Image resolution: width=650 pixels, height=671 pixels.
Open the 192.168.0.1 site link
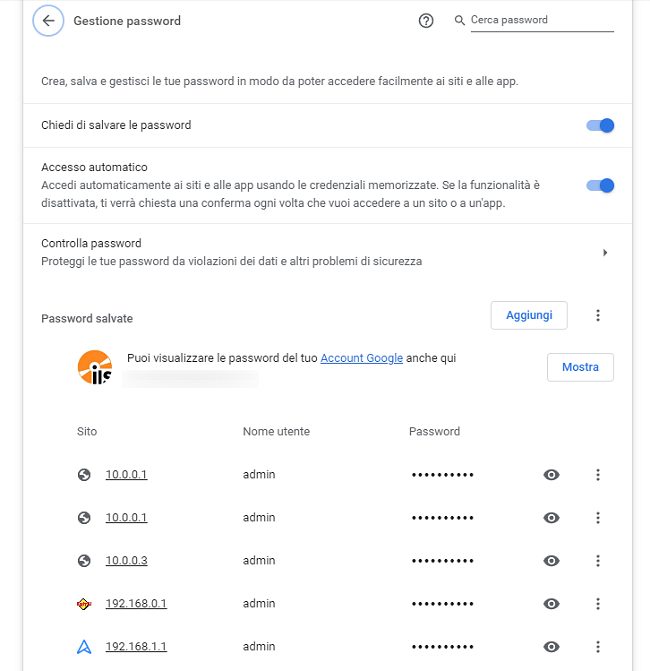pyautogui.click(x=136, y=603)
